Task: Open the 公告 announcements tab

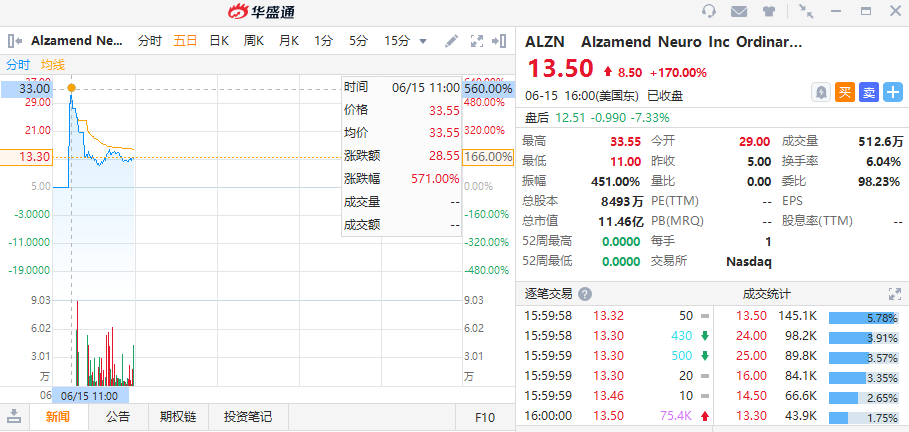Action: [x=118, y=416]
